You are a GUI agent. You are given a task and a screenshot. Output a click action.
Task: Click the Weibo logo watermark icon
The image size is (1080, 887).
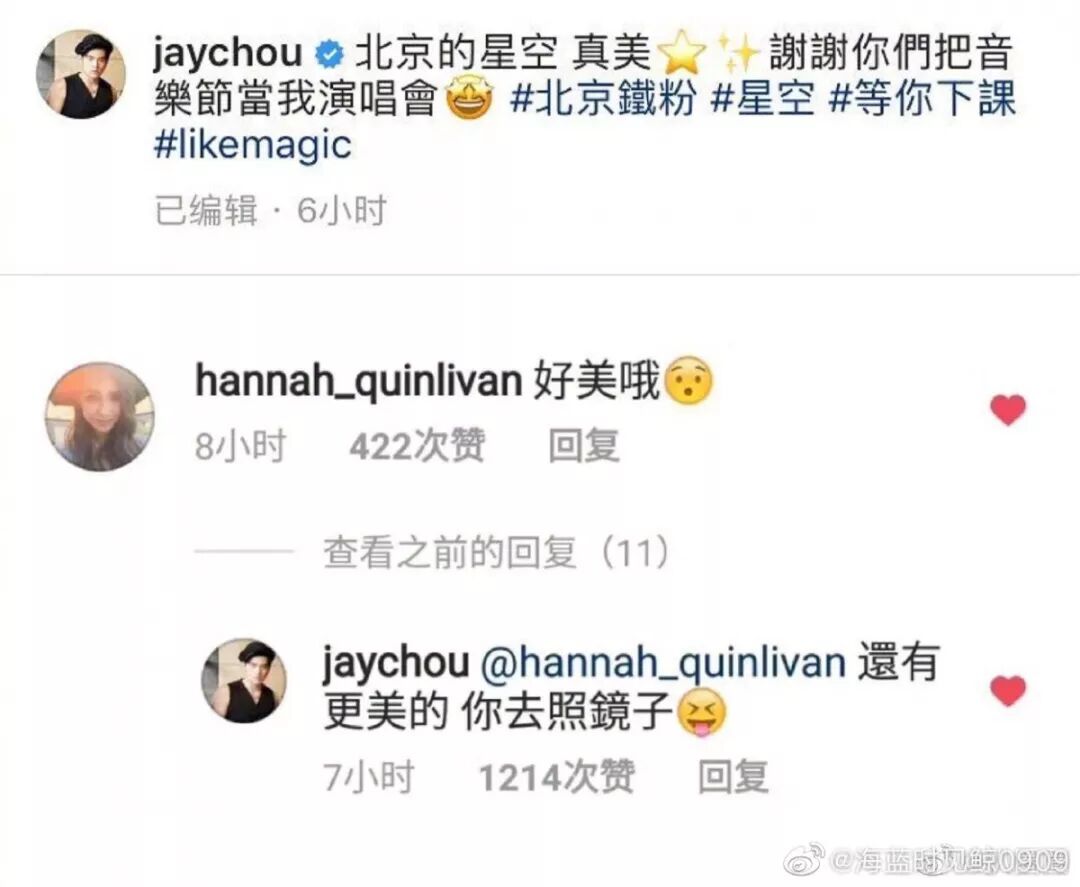tap(806, 858)
